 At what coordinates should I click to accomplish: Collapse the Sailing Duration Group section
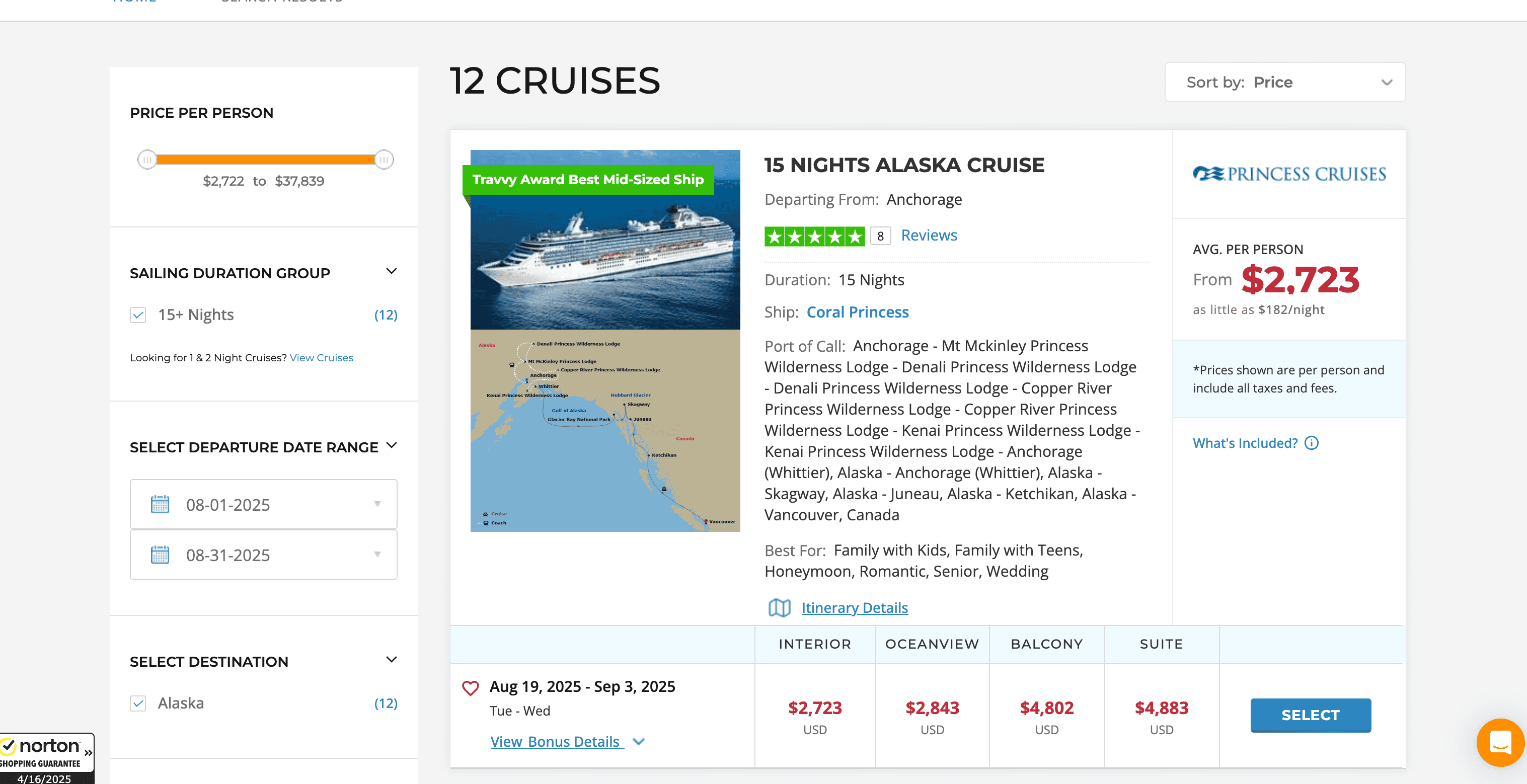[x=391, y=271]
